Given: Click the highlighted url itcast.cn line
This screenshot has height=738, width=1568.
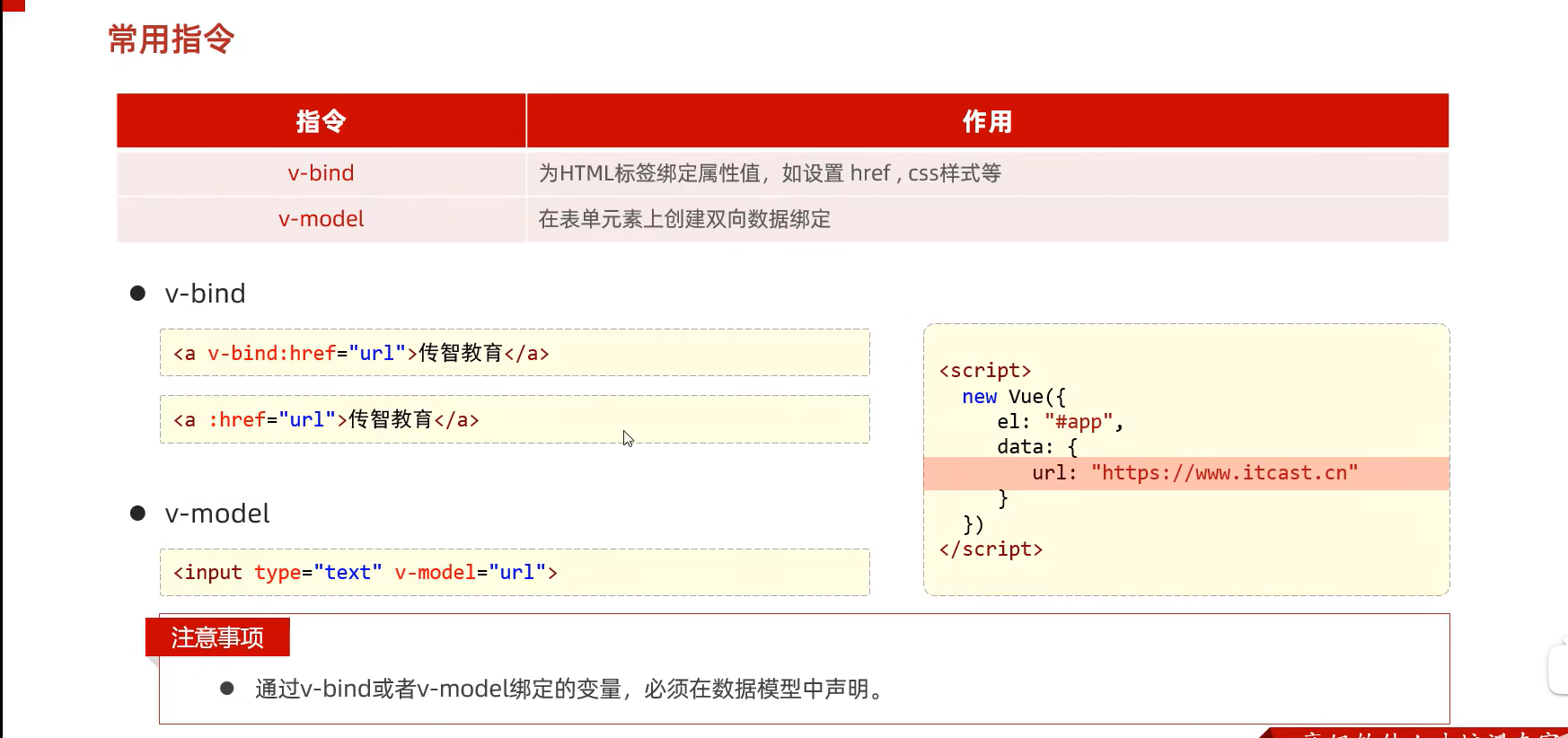Looking at the screenshot, I should point(1186,473).
